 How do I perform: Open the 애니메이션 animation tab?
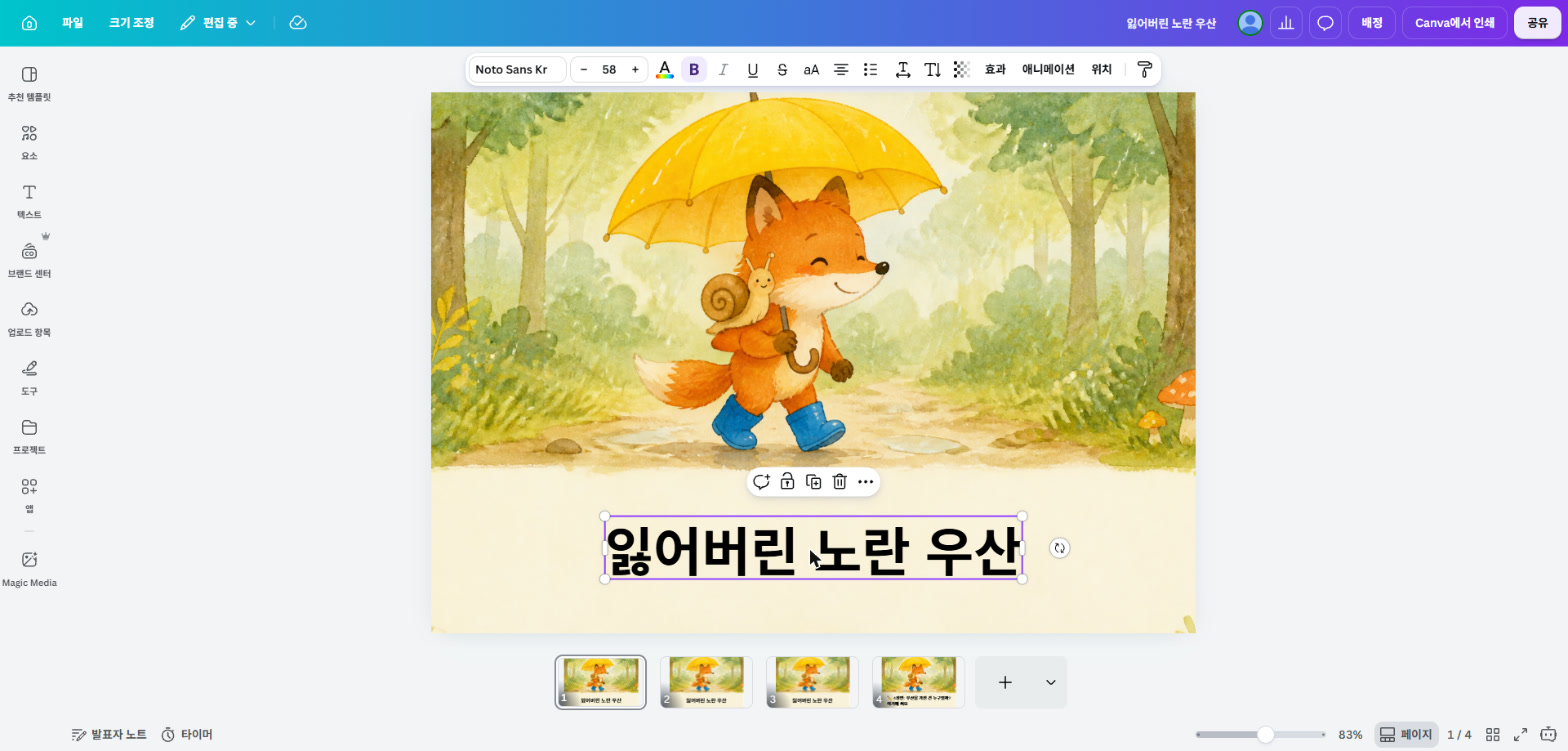tap(1048, 70)
